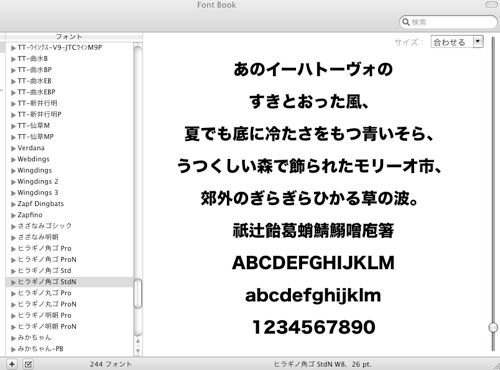Click the toolbar toggle pill in the title bar
The height and width of the screenshot is (370, 500).
pyautogui.click(x=491, y=5)
